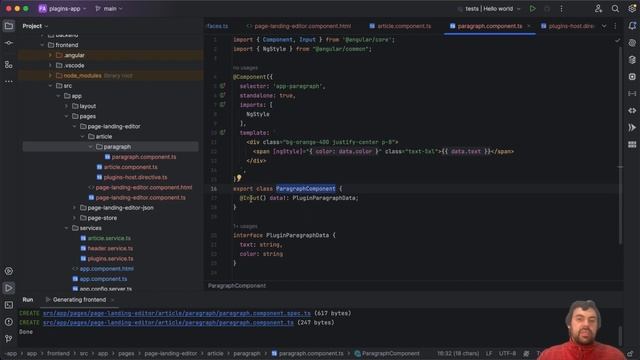Viewport: 640px width, 360px height.
Task: Click UTF-8 encoding in status bar
Action: click(507, 353)
